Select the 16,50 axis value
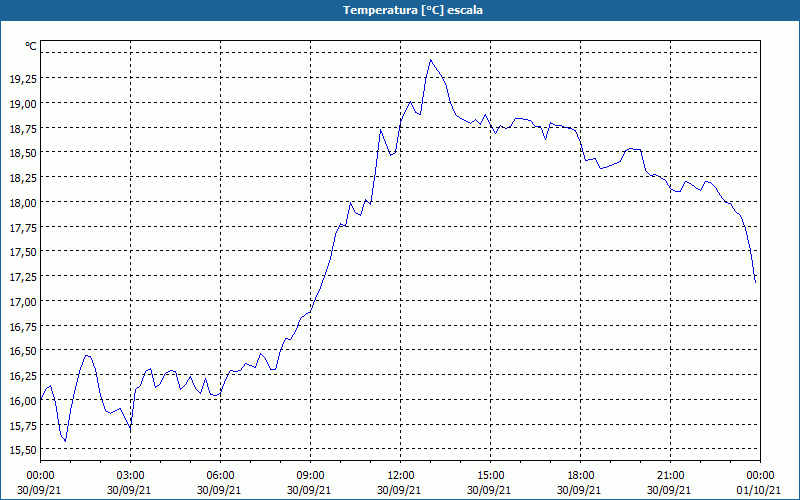 (x=23, y=351)
